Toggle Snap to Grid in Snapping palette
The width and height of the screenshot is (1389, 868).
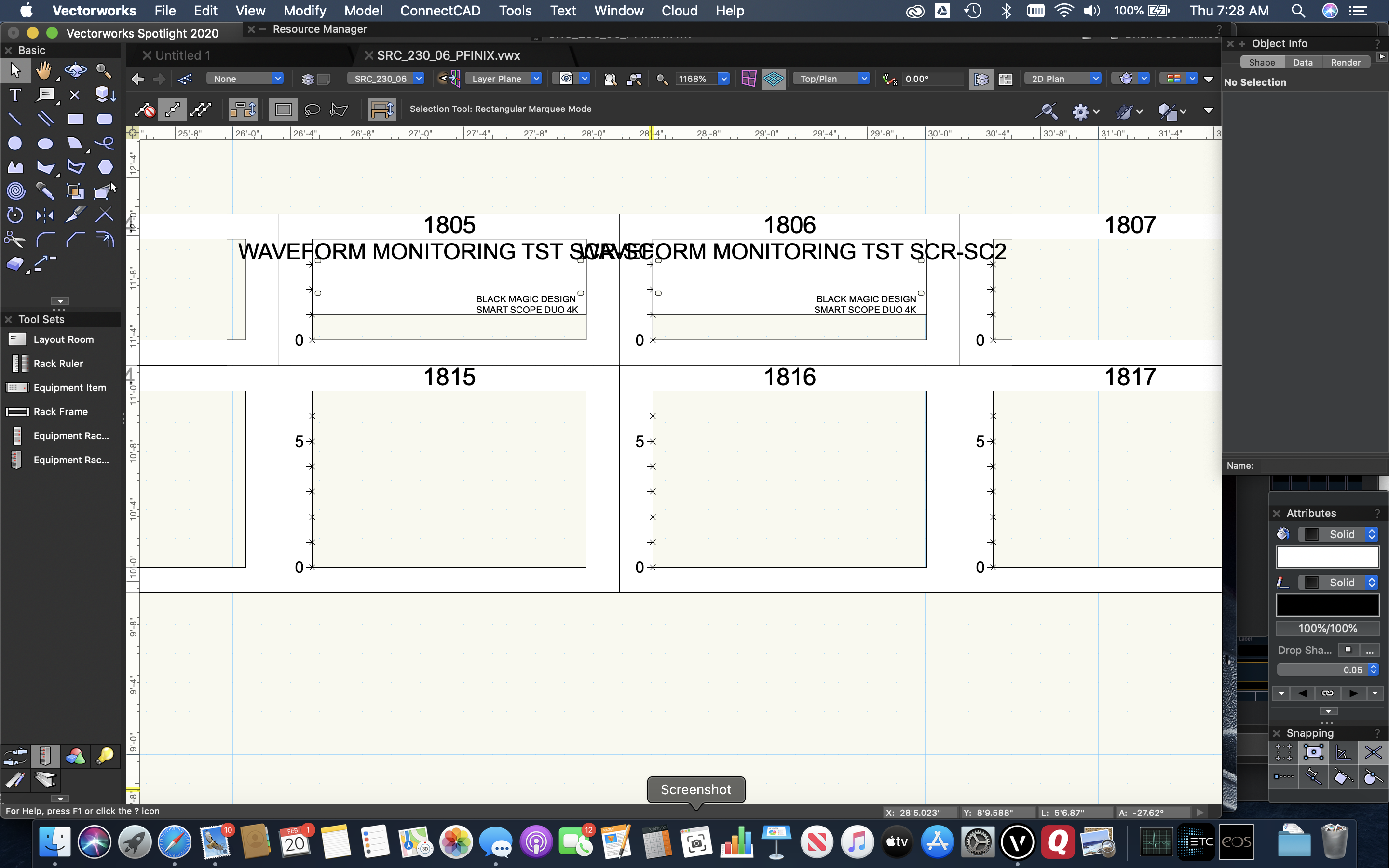tap(1284, 753)
